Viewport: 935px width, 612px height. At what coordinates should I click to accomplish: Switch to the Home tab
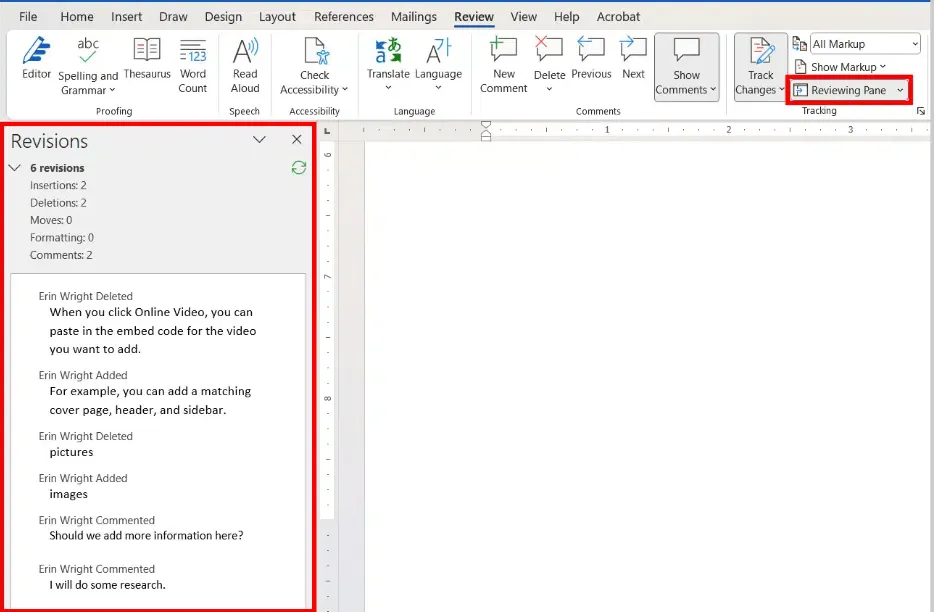[x=76, y=17]
